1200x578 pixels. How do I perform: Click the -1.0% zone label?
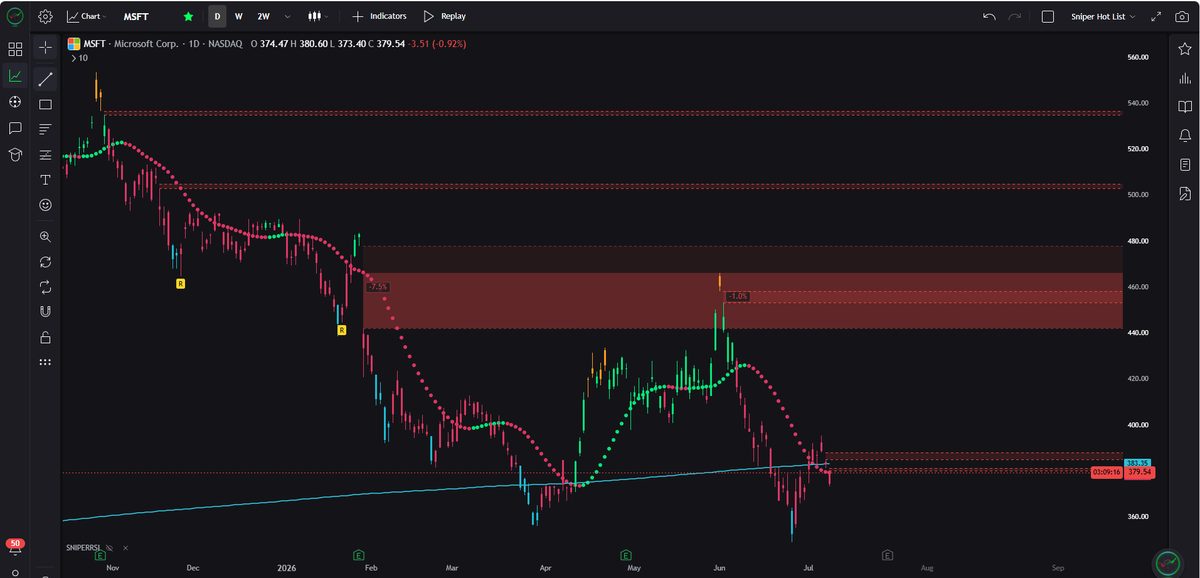click(x=736, y=296)
